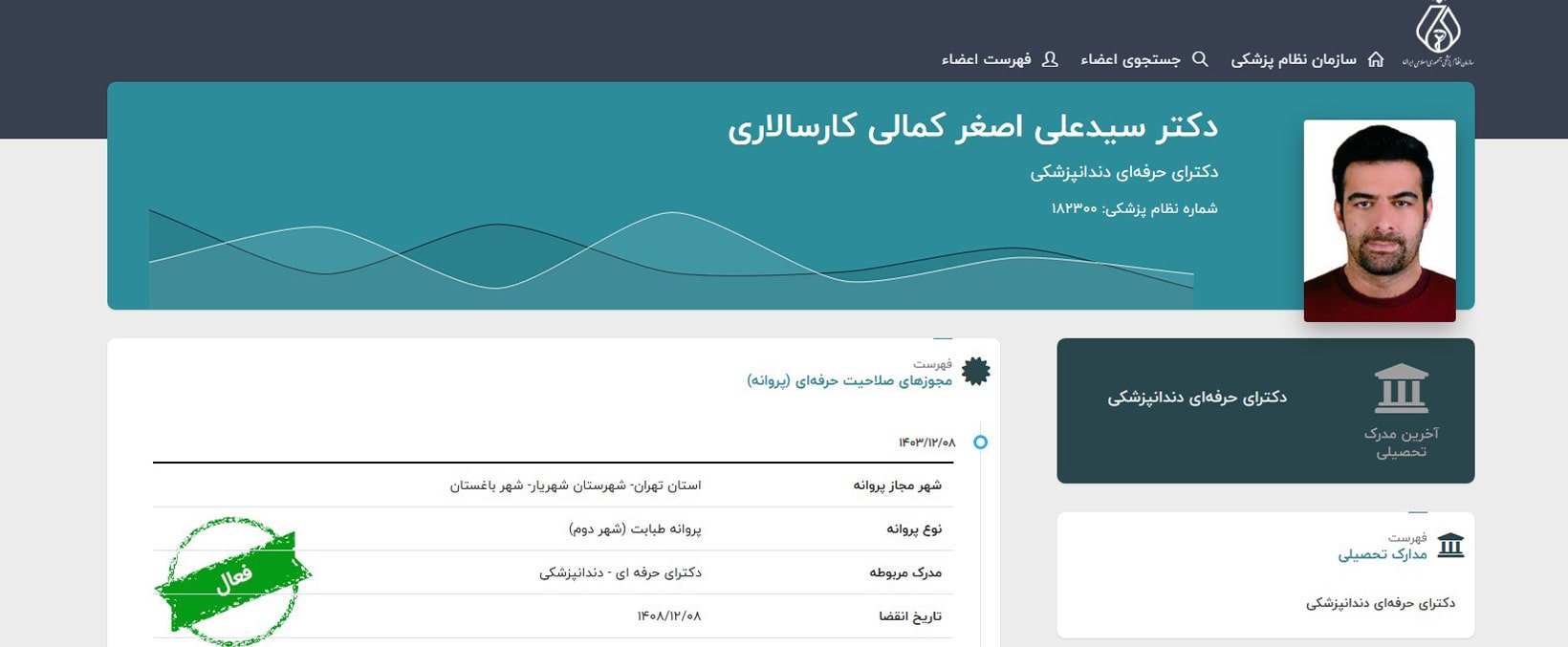This screenshot has height=647, width=1568.
Task: Click مجوزهای صلاحیت حرفه‌ای (پروانه) heading
Action: tap(849, 380)
